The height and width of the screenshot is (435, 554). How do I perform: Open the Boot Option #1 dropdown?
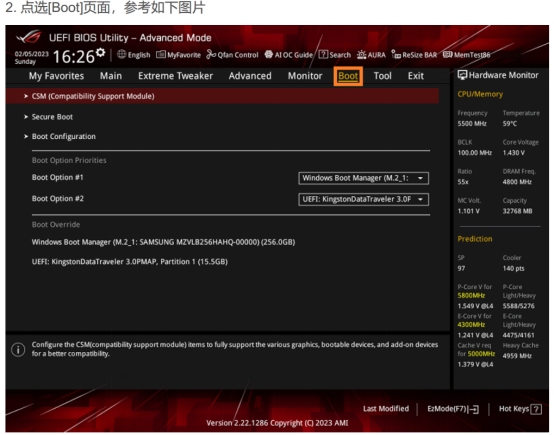(x=363, y=178)
